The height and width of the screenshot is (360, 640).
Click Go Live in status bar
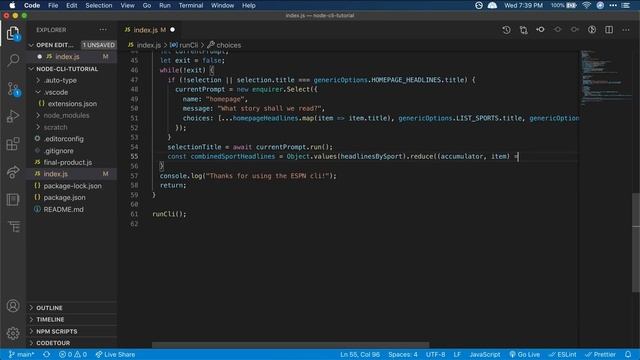tap(524, 354)
